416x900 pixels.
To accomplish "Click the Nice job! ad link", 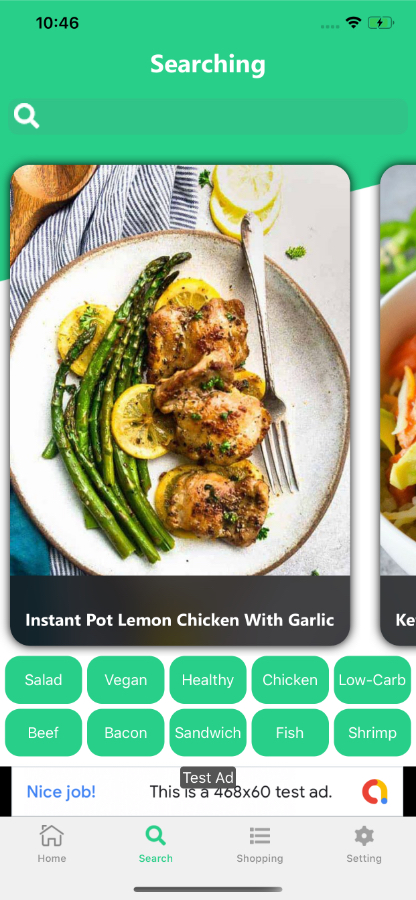I will (61, 792).
